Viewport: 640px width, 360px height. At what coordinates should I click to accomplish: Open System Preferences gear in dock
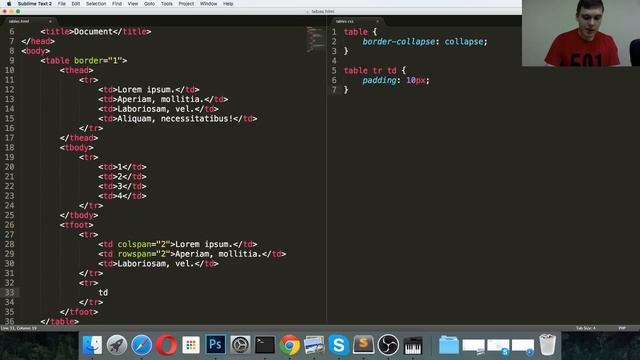click(x=240, y=345)
